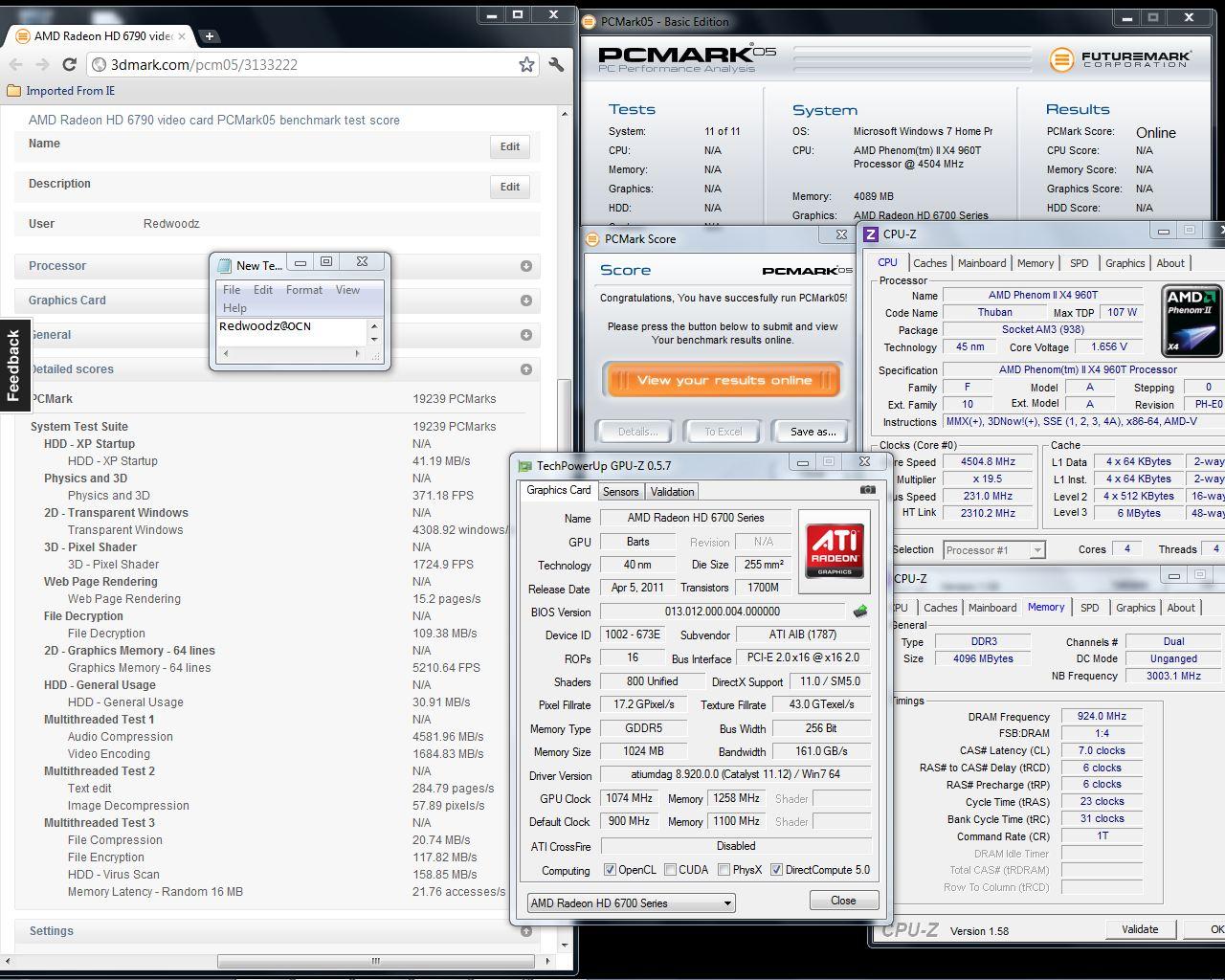Open Chrome wrench settings menu
This screenshot has height=980, width=1225.
556,64
